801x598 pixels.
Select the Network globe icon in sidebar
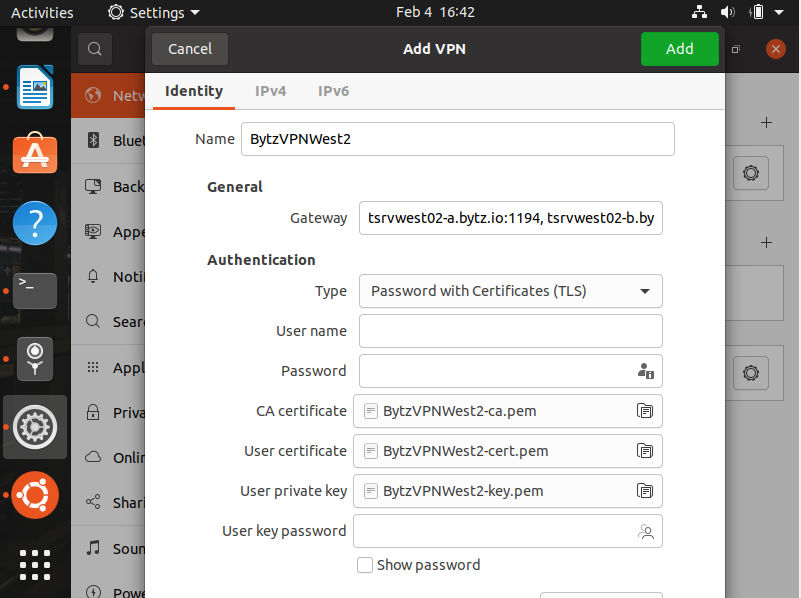pyautogui.click(x=93, y=95)
